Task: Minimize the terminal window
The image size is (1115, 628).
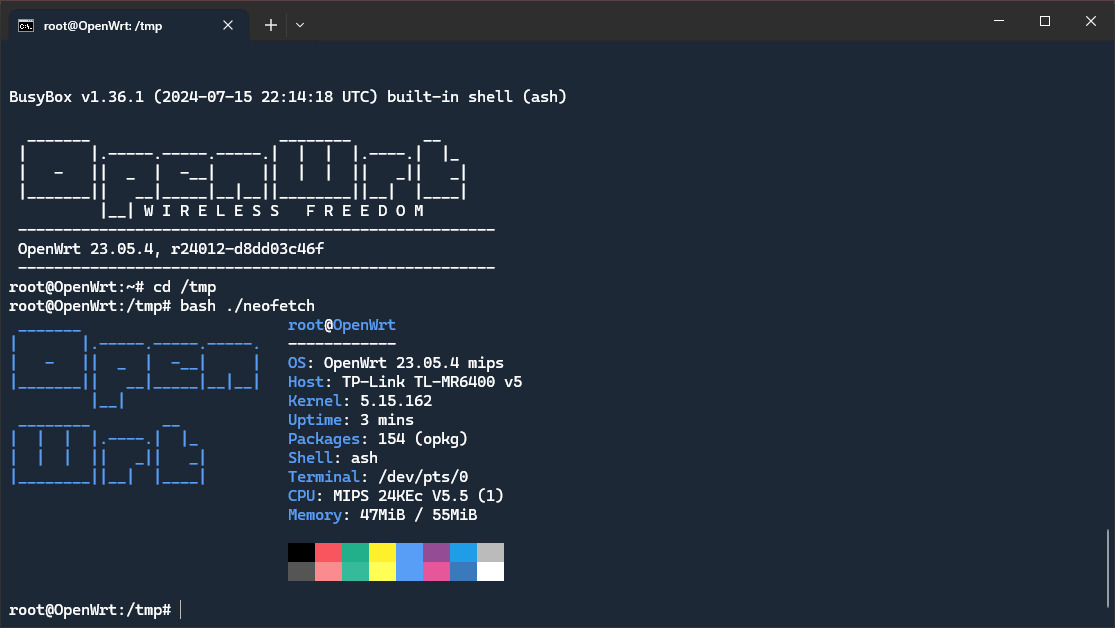Action: 998,21
